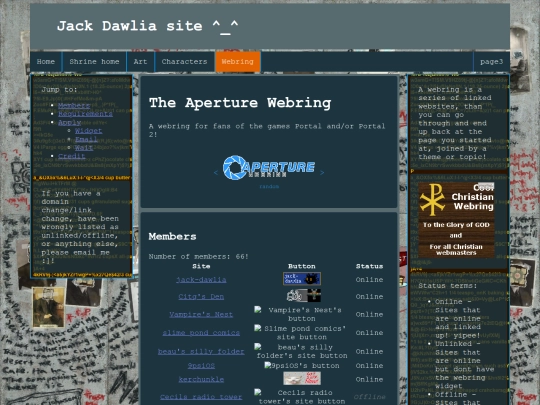Open the Widget sub-link
Image resolution: width=540 pixels, height=405 pixels.
[x=89, y=131]
